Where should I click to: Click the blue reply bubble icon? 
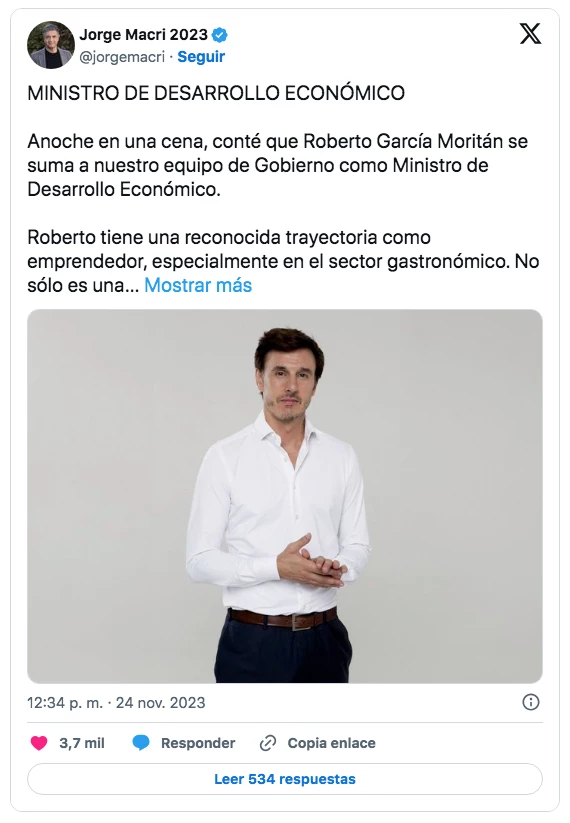141,743
